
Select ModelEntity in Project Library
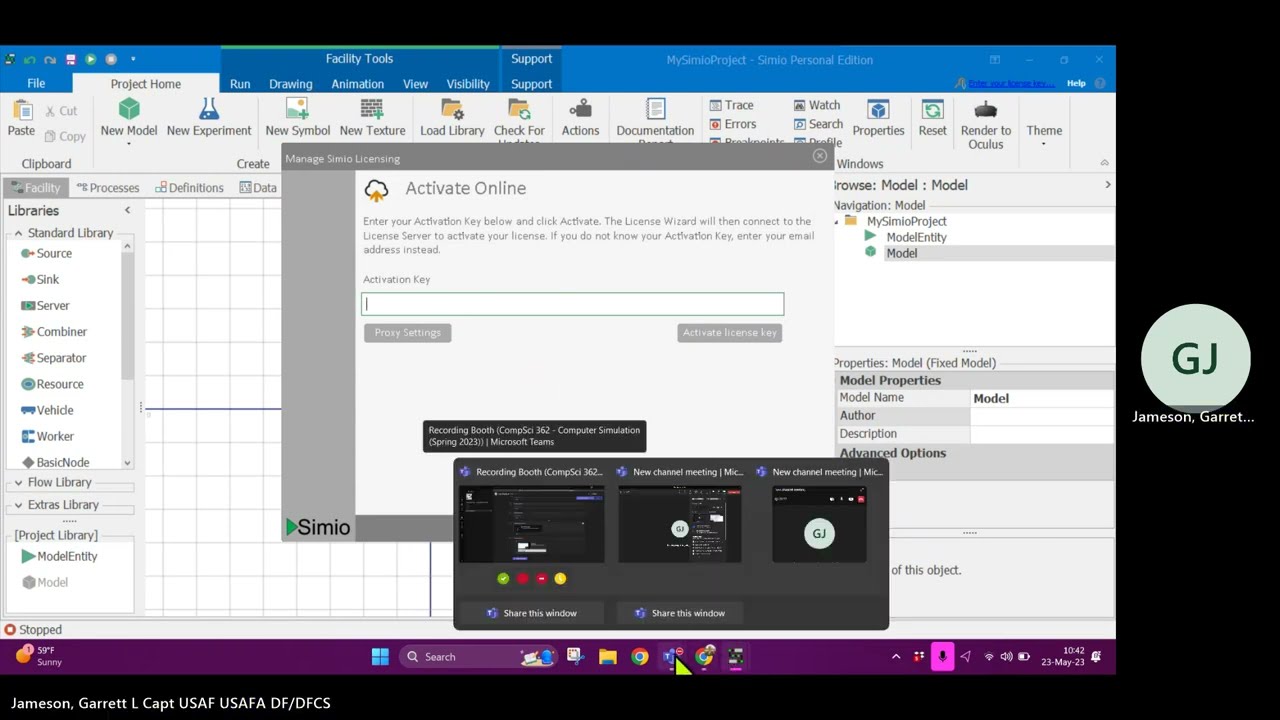point(59,556)
